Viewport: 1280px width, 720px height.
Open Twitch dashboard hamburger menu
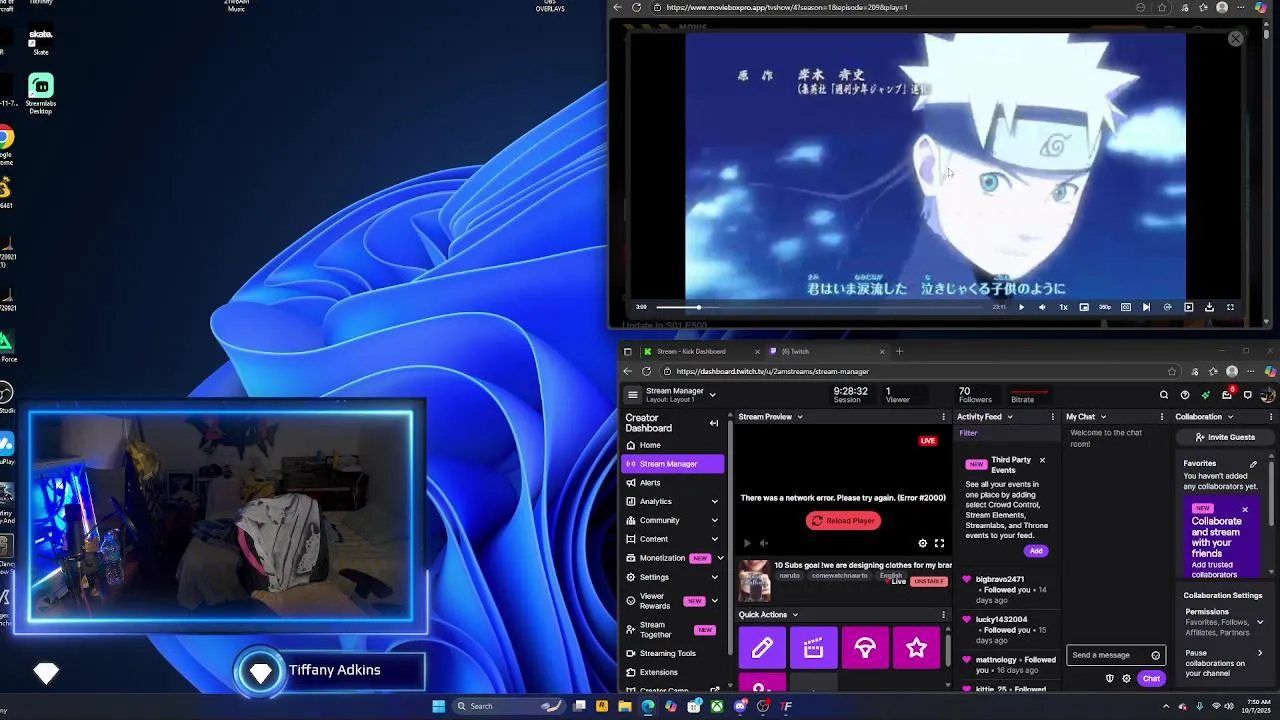[x=632, y=395]
